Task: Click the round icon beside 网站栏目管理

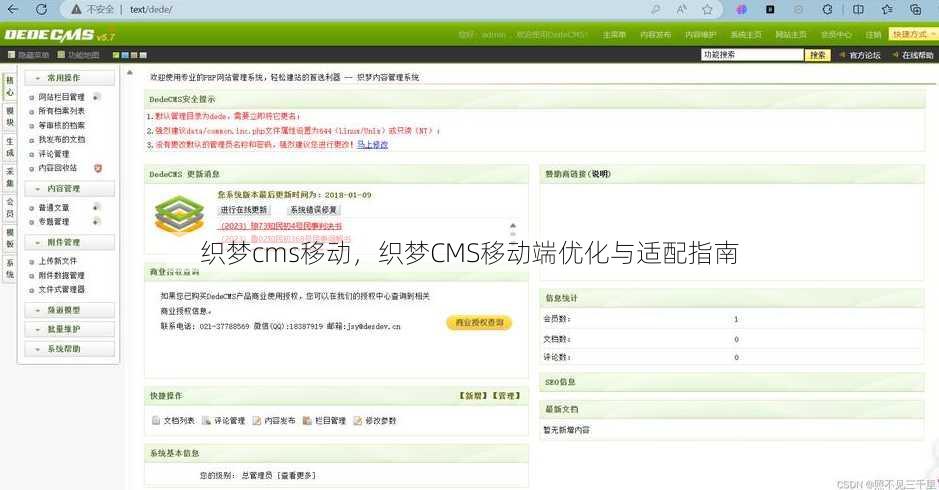Action: coord(96,96)
